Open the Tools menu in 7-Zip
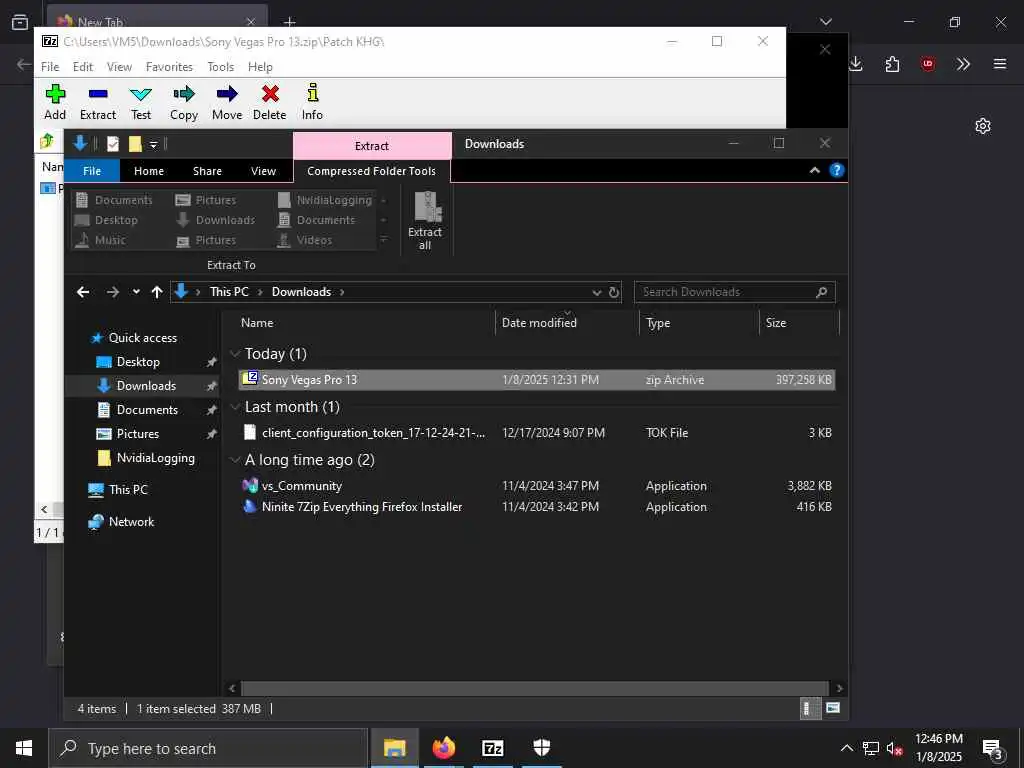 click(221, 67)
